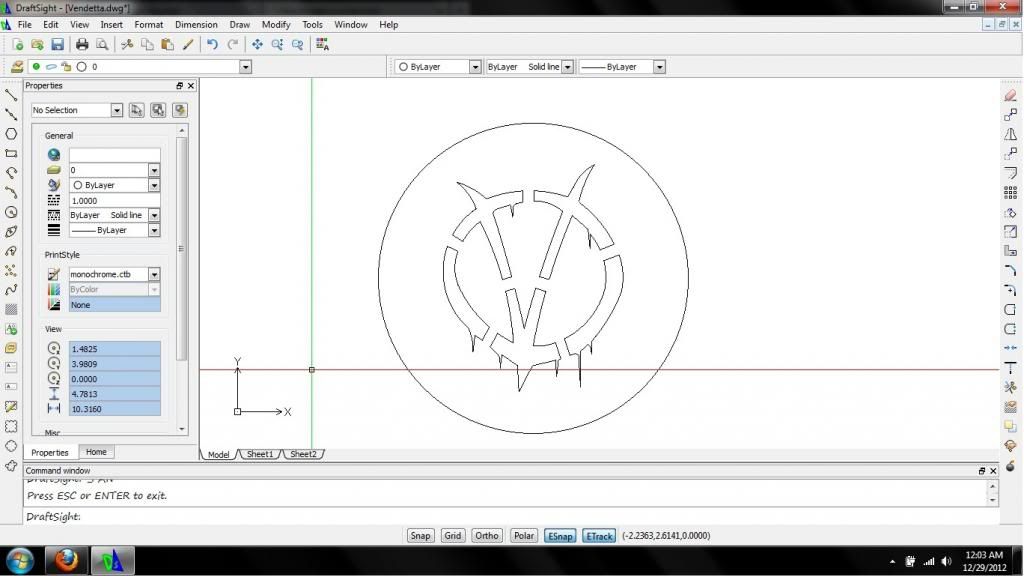Click the Redo arrow icon

pos(232,44)
